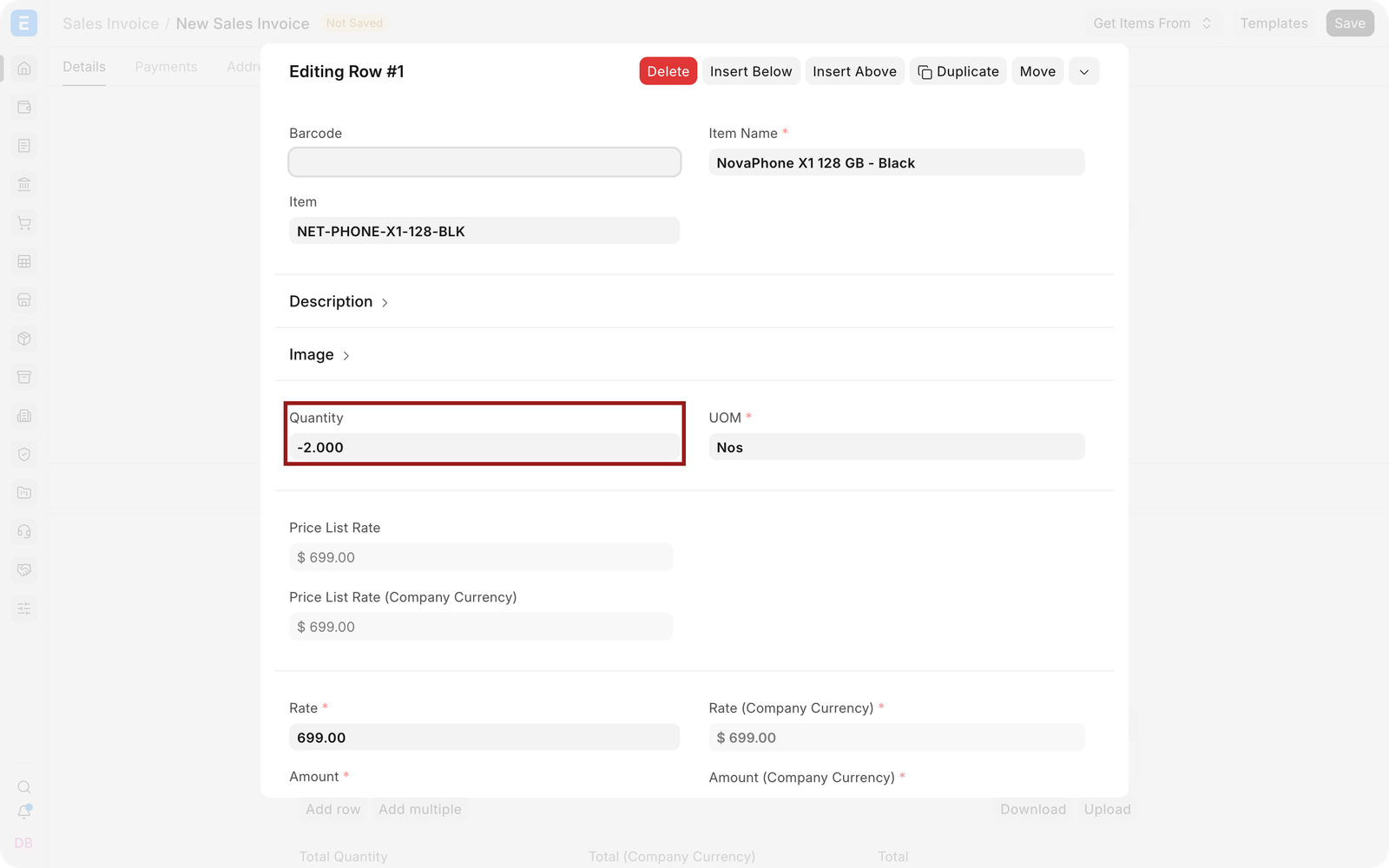Image resolution: width=1389 pixels, height=868 pixels.
Task: Open the folder chart icon in the sidebar
Action: coord(24,492)
